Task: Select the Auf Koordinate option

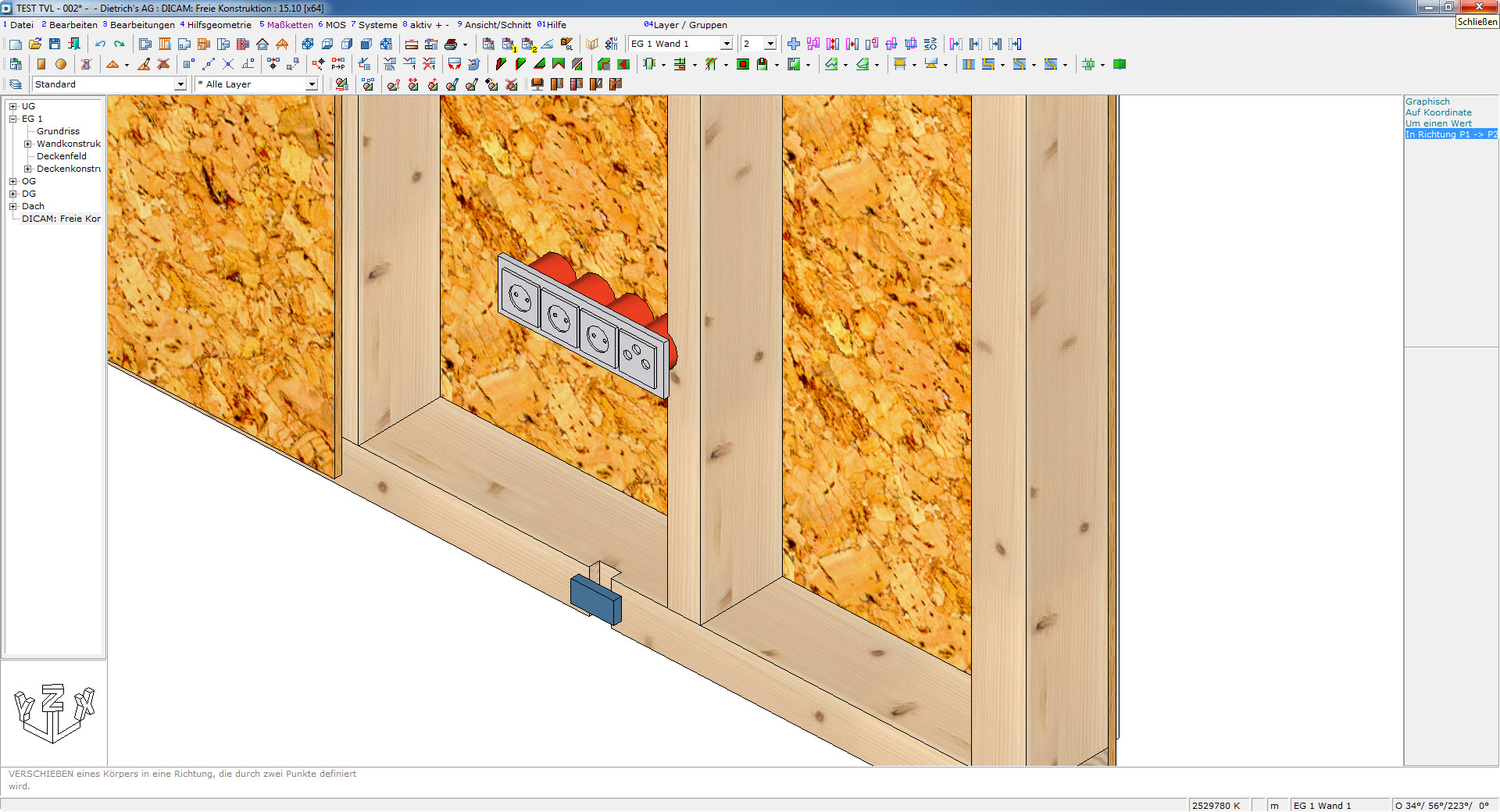Action: (x=1438, y=112)
